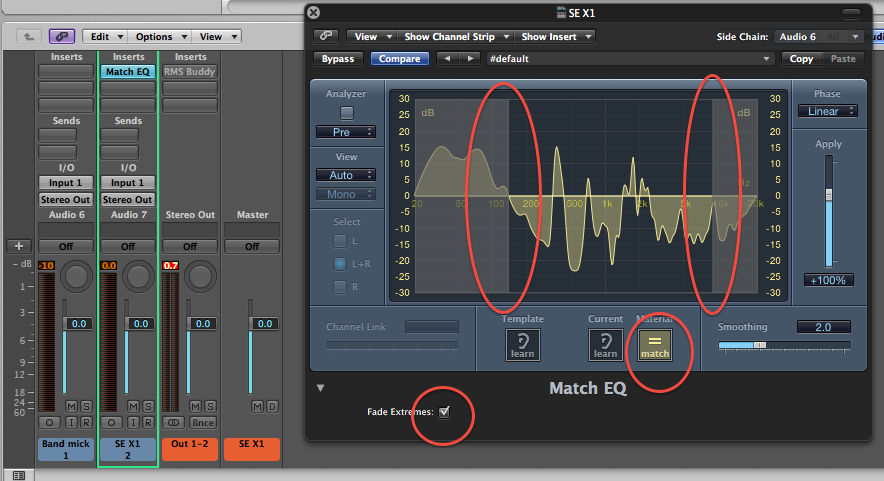Open the Phase Linear dropdown
Viewport: 884px width, 481px height.
tap(828, 111)
